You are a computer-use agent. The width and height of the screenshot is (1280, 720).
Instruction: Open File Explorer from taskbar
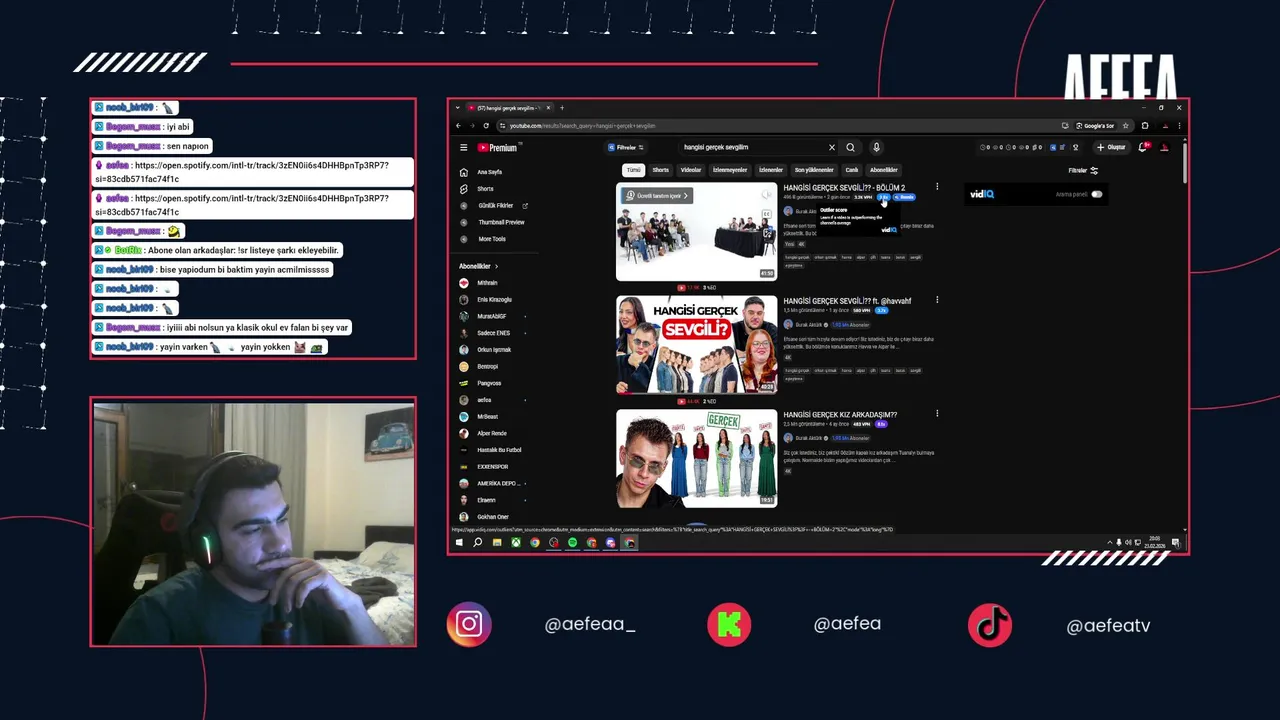[x=497, y=543]
